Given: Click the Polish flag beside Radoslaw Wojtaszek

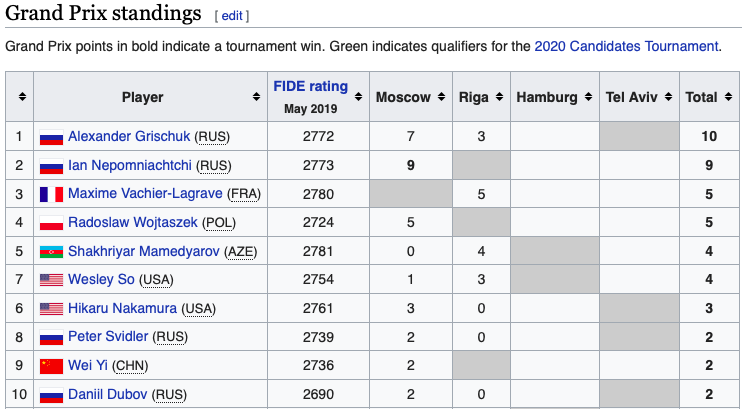Looking at the screenshot, I should tap(50, 223).
